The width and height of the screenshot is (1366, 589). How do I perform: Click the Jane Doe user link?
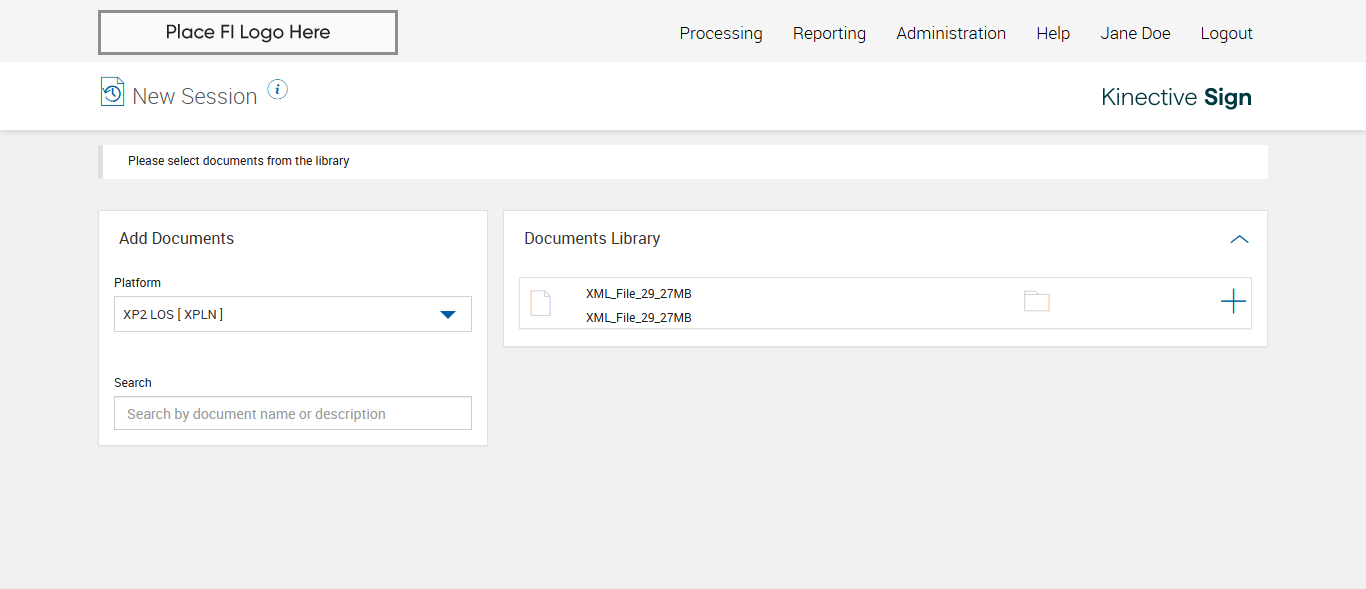coord(1135,33)
